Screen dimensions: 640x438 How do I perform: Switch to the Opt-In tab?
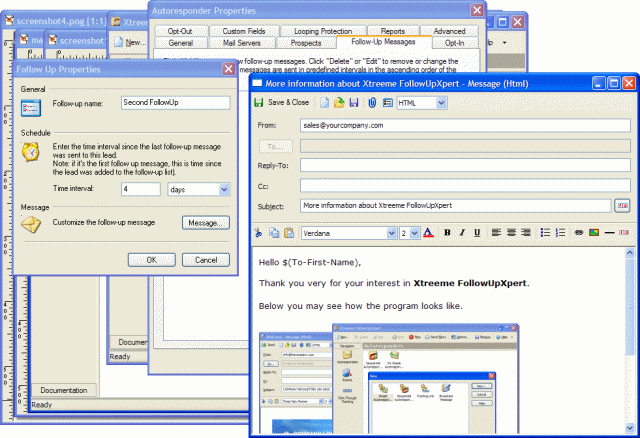[454, 43]
